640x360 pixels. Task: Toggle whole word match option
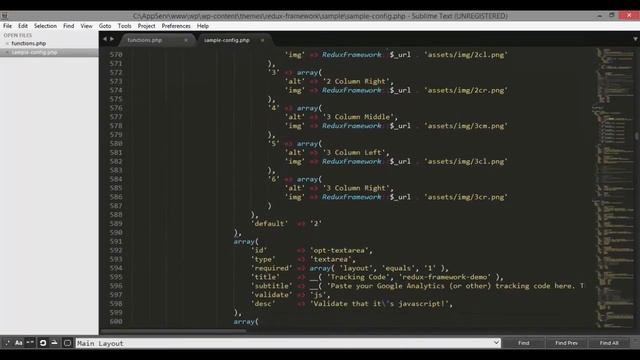click(x=30, y=343)
